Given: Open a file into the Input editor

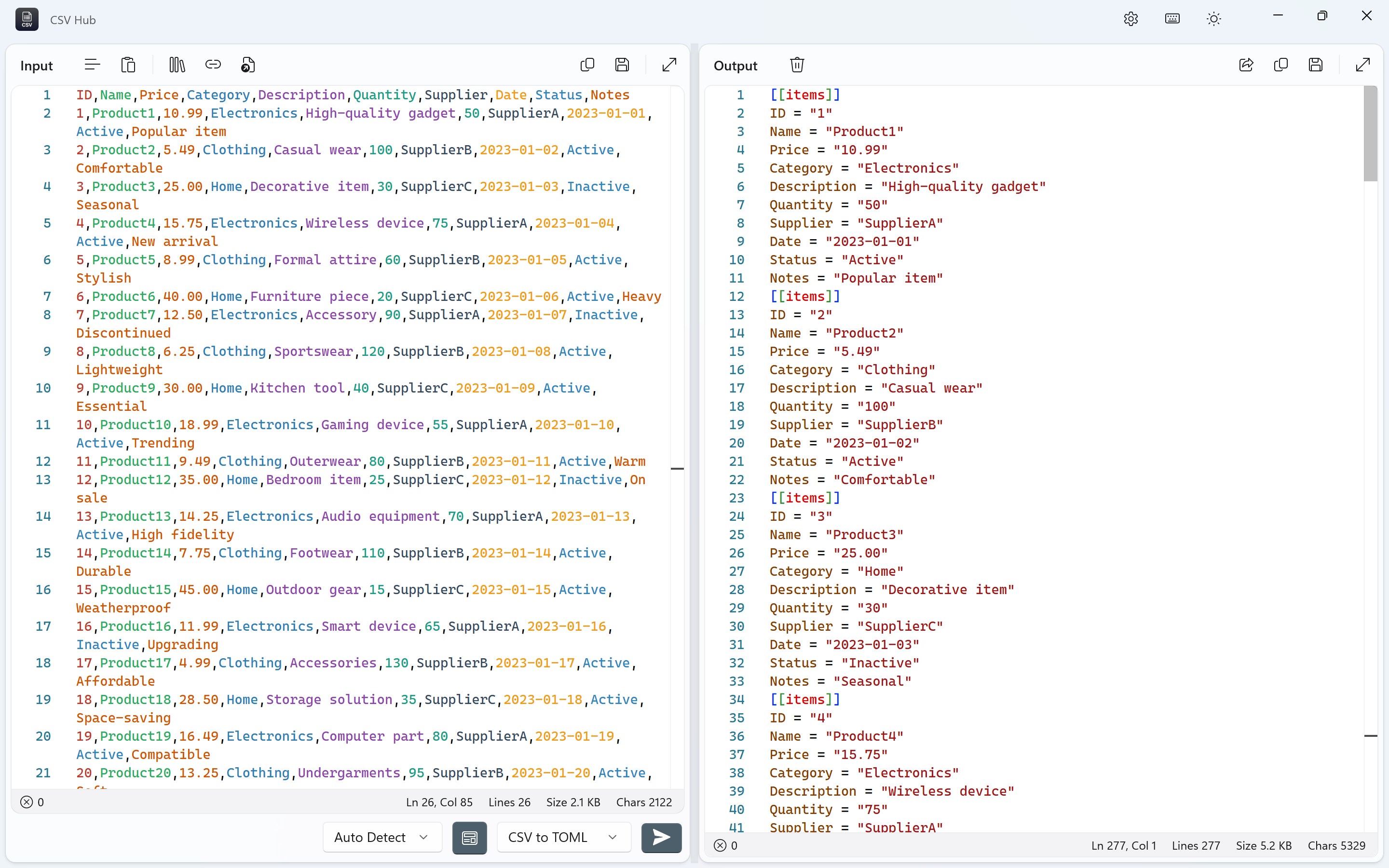Looking at the screenshot, I should pyautogui.click(x=247, y=64).
